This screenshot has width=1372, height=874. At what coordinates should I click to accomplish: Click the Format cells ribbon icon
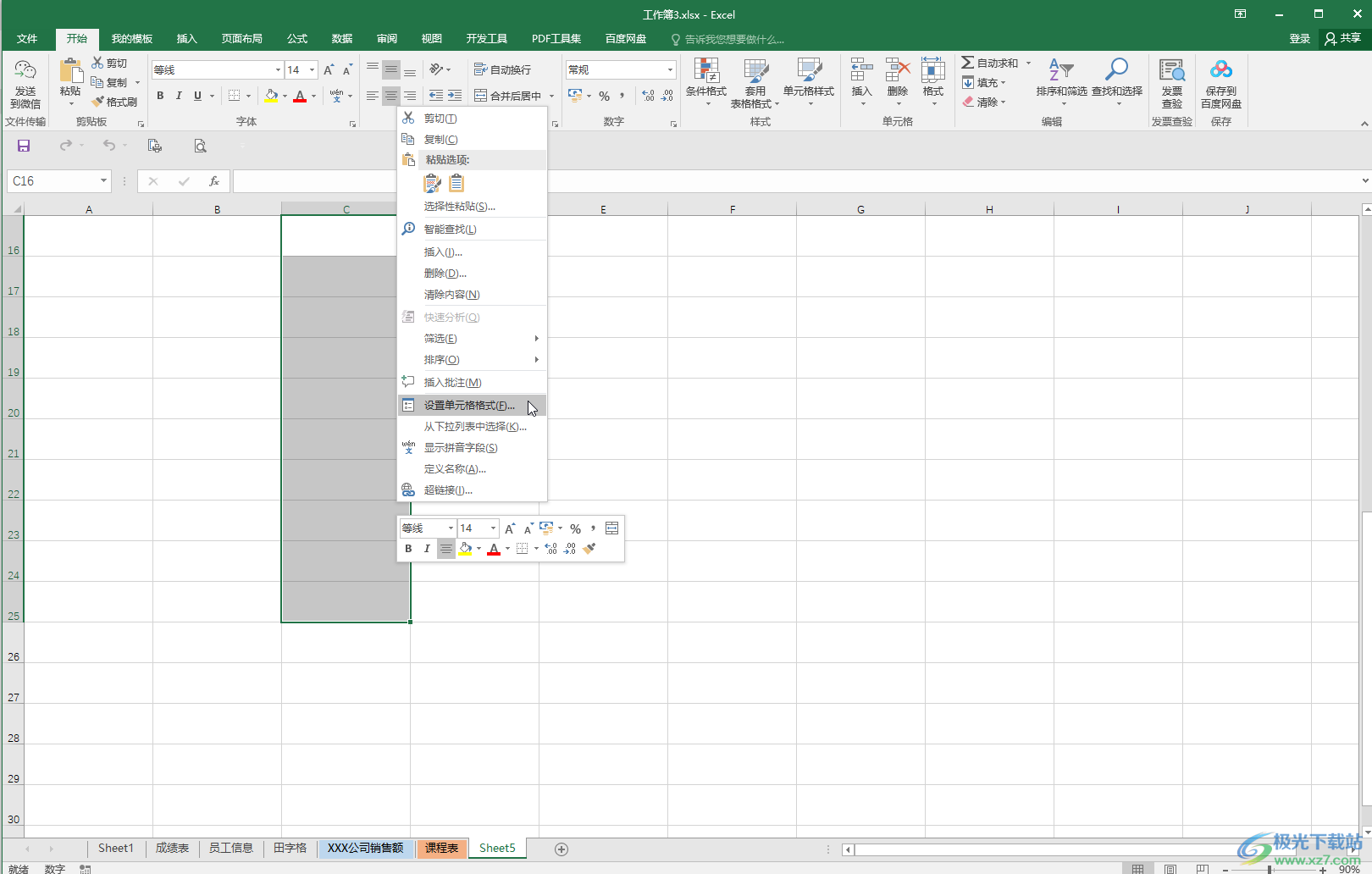[x=933, y=71]
